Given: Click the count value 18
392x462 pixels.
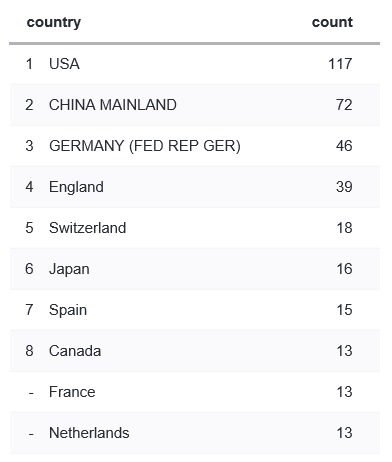Looking at the screenshot, I should pos(344,228).
